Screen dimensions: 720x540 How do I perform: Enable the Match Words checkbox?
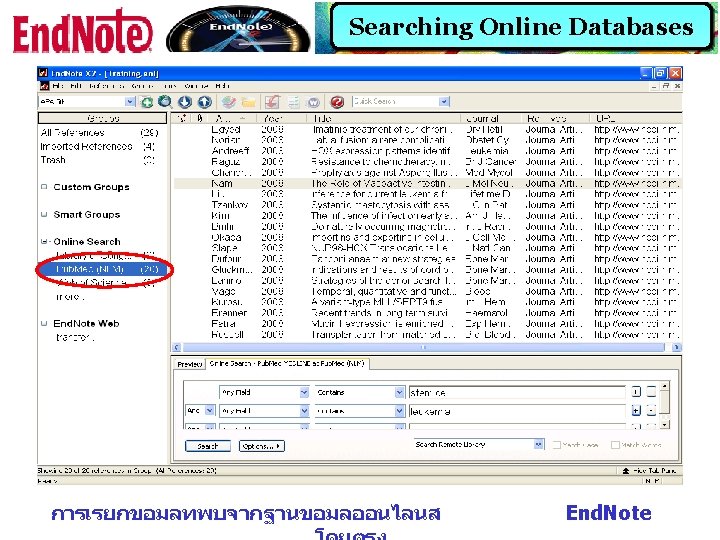pos(615,444)
